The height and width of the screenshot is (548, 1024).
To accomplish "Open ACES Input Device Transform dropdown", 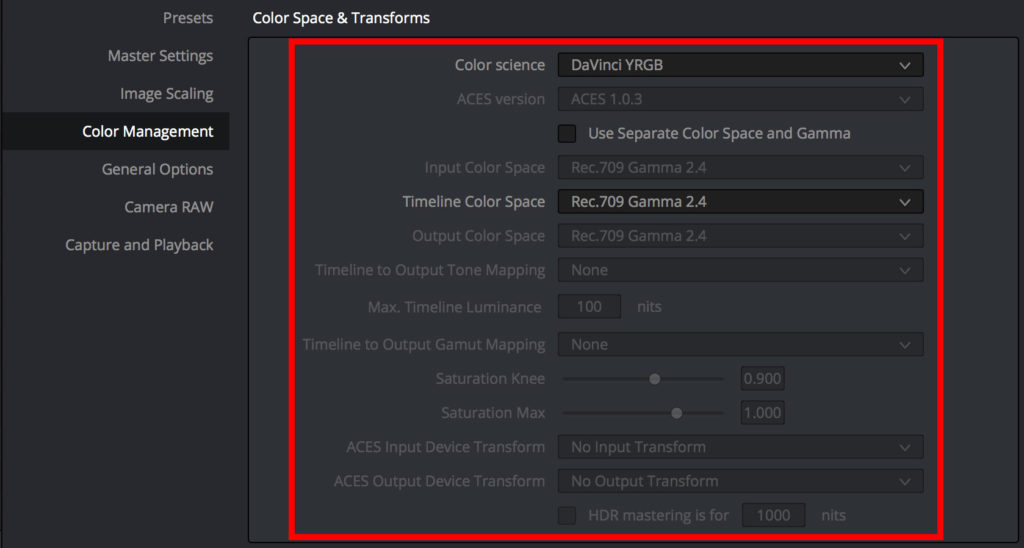I will coord(741,447).
